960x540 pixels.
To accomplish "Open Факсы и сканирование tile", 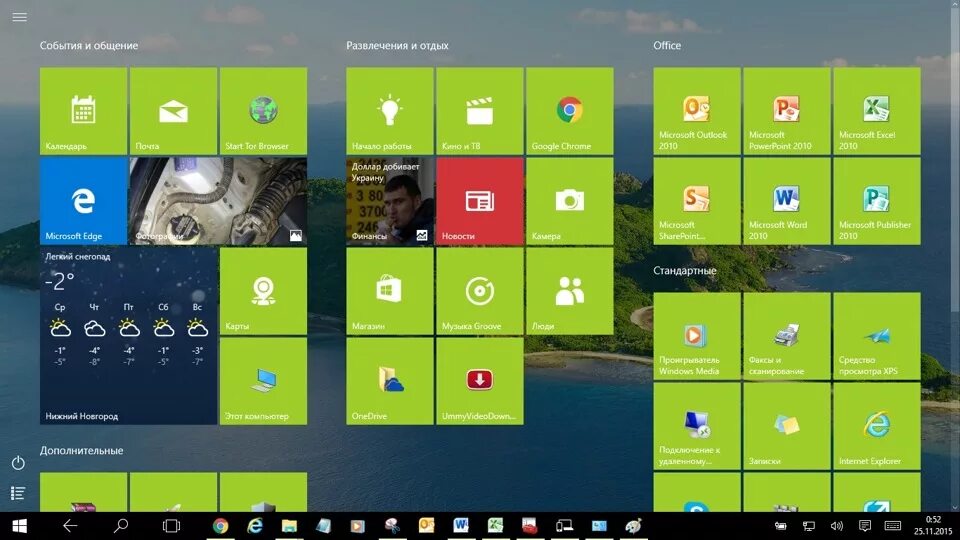I will 787,336.
